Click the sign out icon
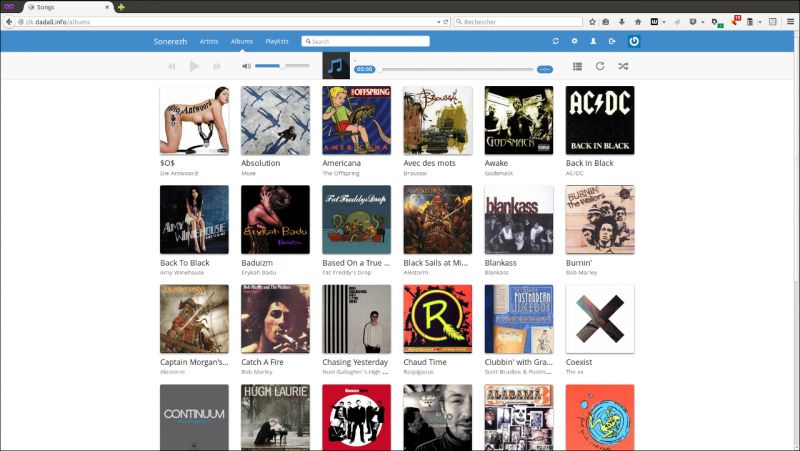 612,41
